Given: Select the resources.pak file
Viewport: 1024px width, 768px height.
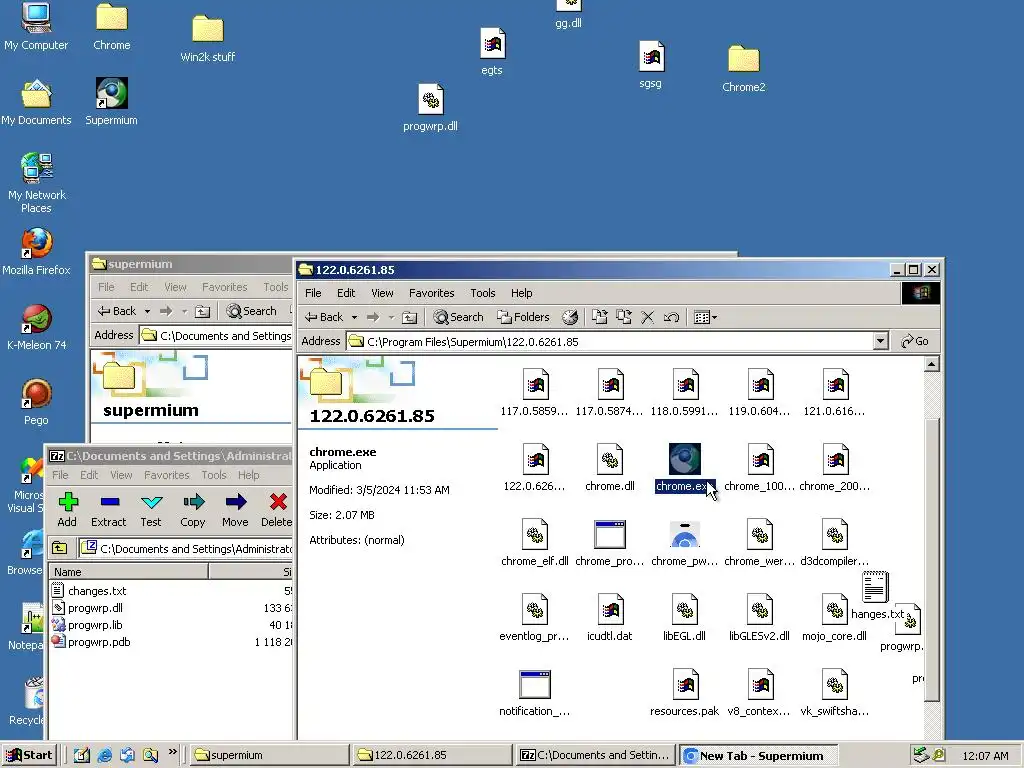Looking at the screenshot, I should pyautogui.click(x=684, y=692).
